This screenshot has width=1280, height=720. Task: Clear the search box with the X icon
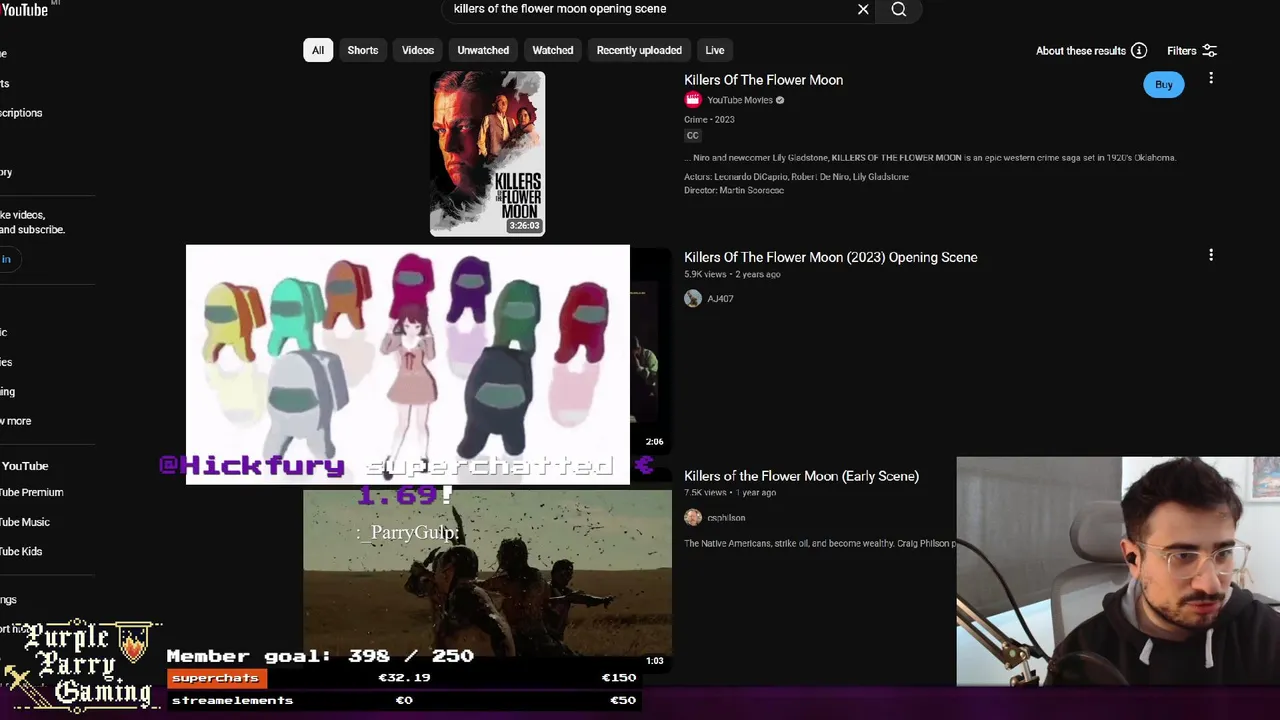[863, 9]
